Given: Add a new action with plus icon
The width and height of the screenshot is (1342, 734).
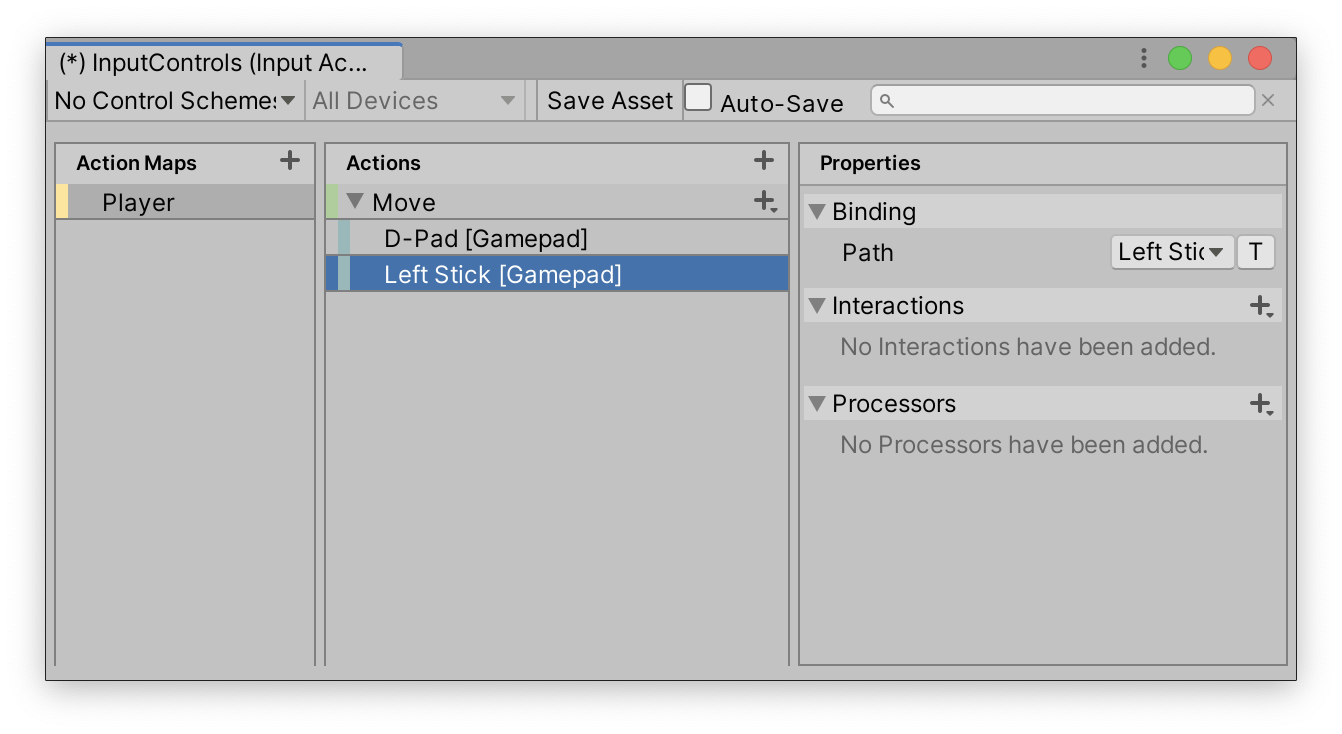Looking at the screenshot, I should coord(764,161).
